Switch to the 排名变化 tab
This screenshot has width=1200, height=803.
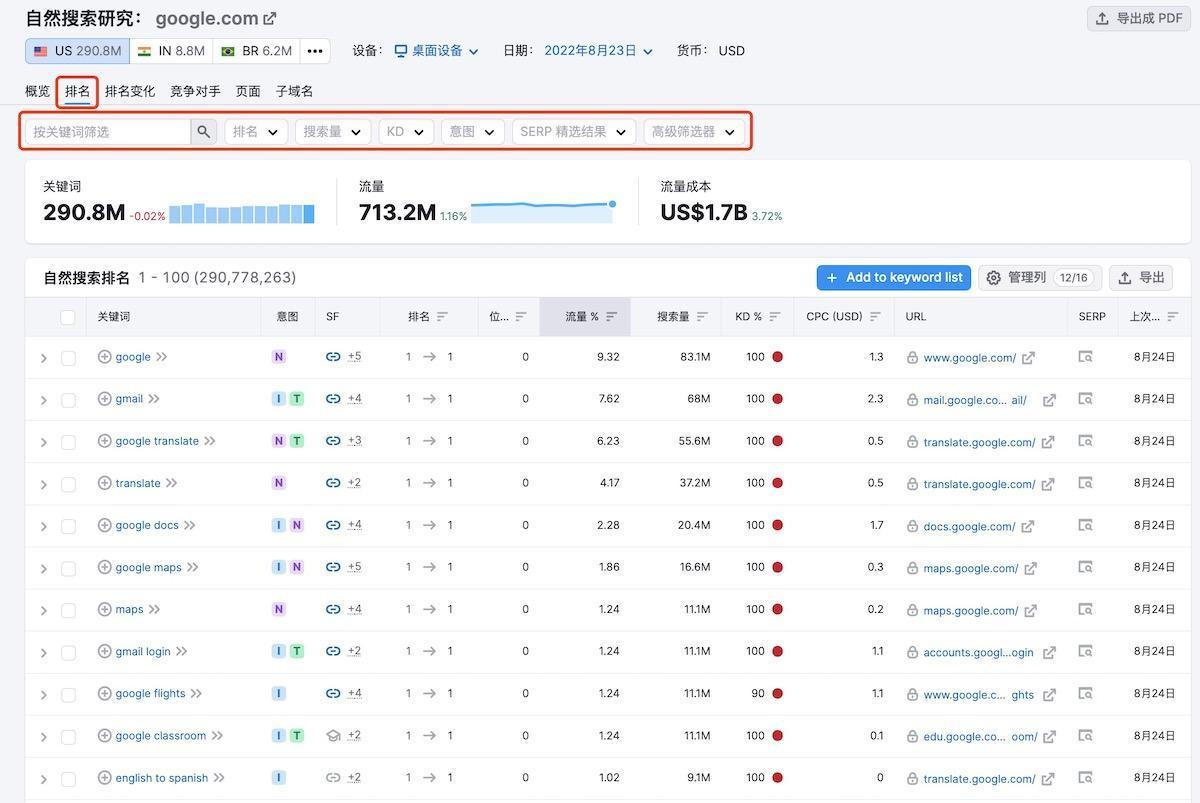pos(130,91)
